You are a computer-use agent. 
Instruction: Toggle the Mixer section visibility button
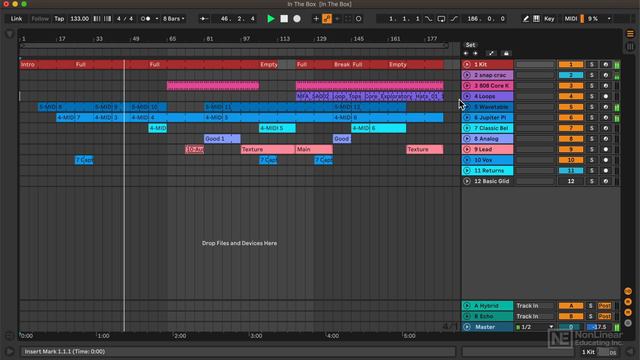point(628,313)
